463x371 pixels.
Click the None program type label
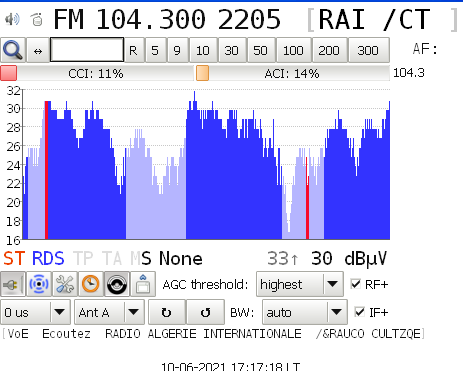[x=181, y=258]
